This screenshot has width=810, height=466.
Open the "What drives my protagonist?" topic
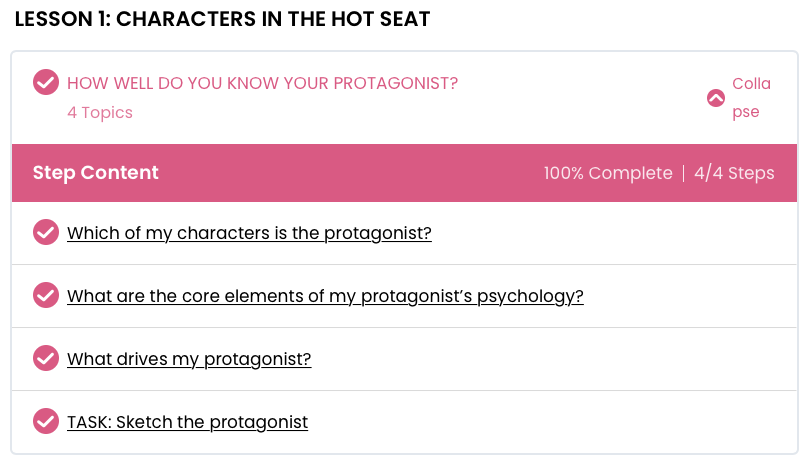[x=189, y=359]
